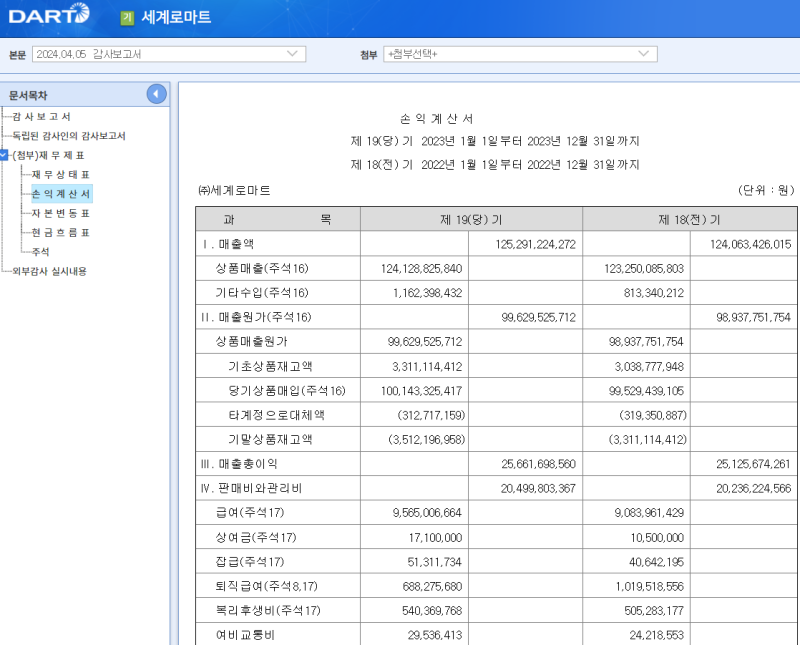Click the value 20,499,803,367
Image resolution: width=800 pixels, height=645 pixels.
coord(538,488)
